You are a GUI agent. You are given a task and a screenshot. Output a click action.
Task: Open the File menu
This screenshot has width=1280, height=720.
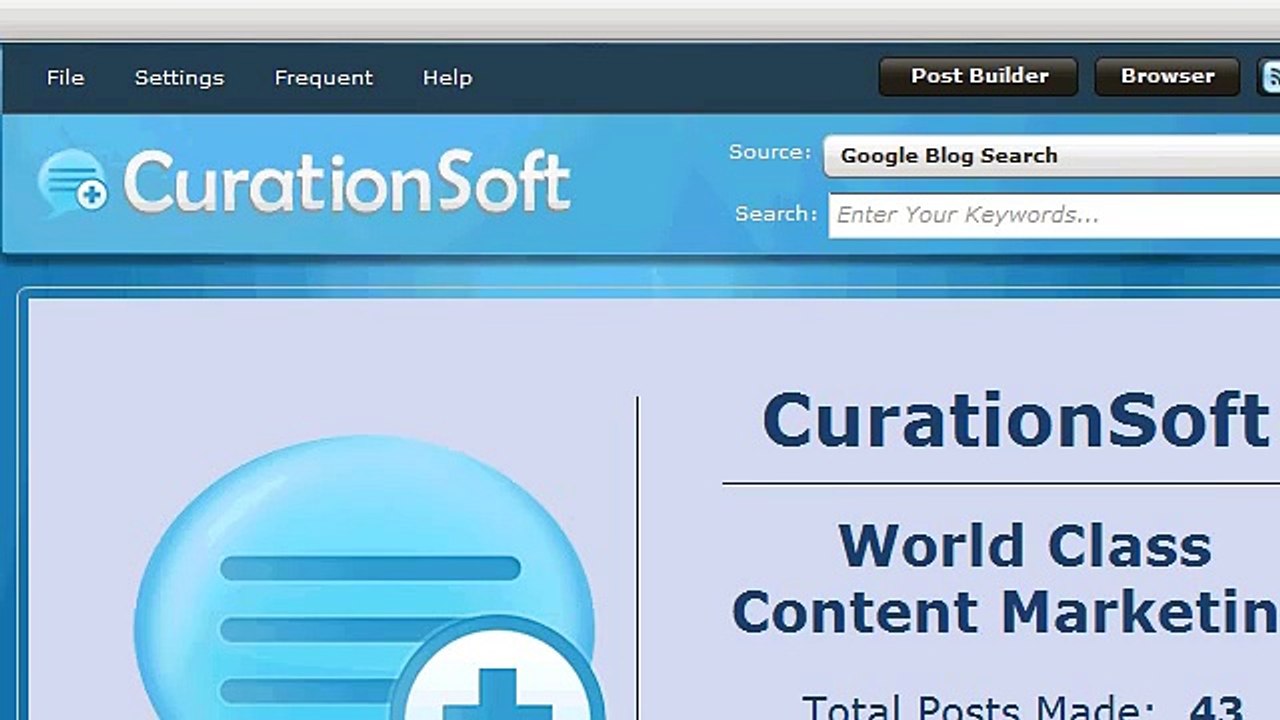click(x=65, y=78)
